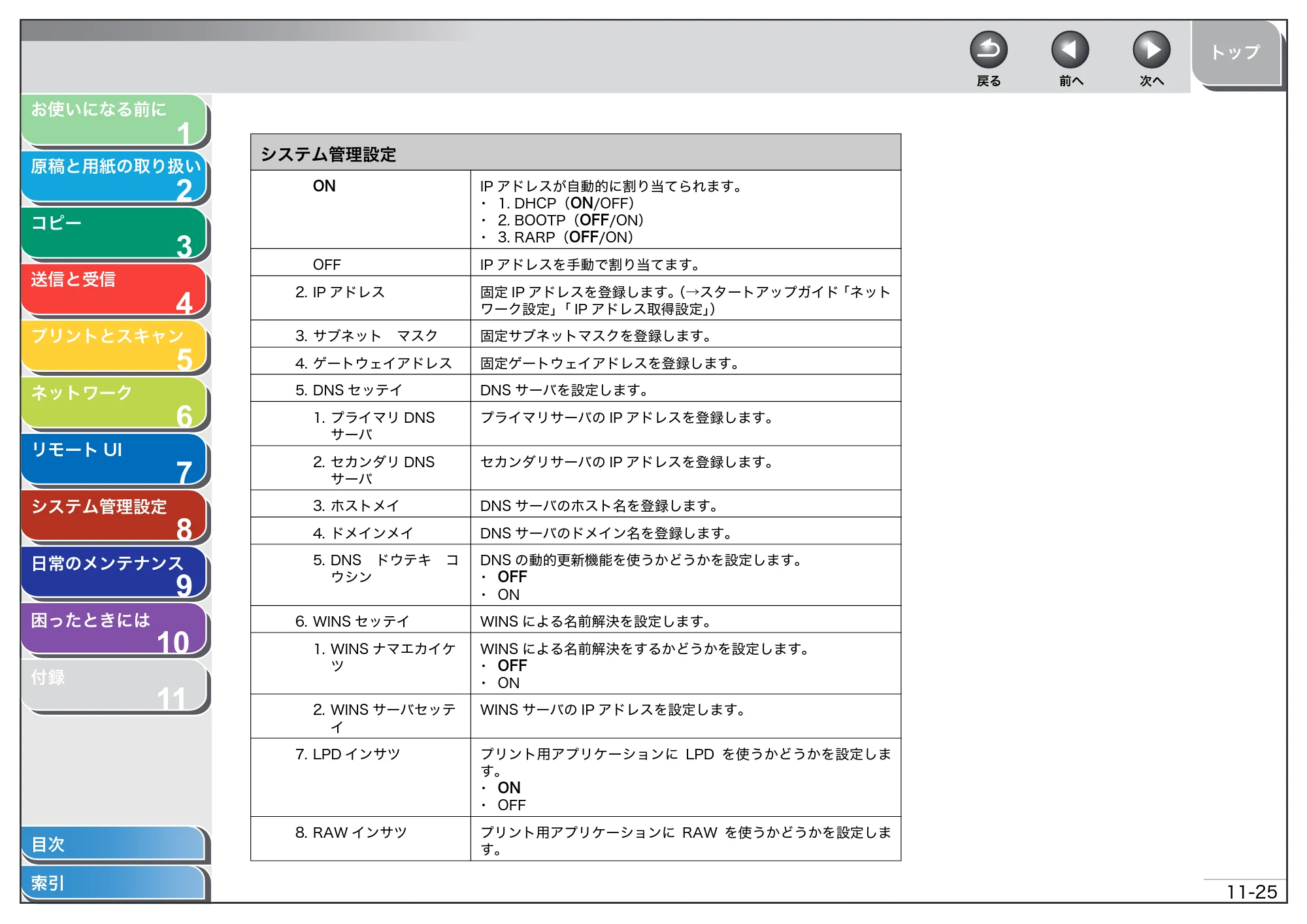Go to chapter 10 困ったときには
The image size is (1307, 924).
114,630
